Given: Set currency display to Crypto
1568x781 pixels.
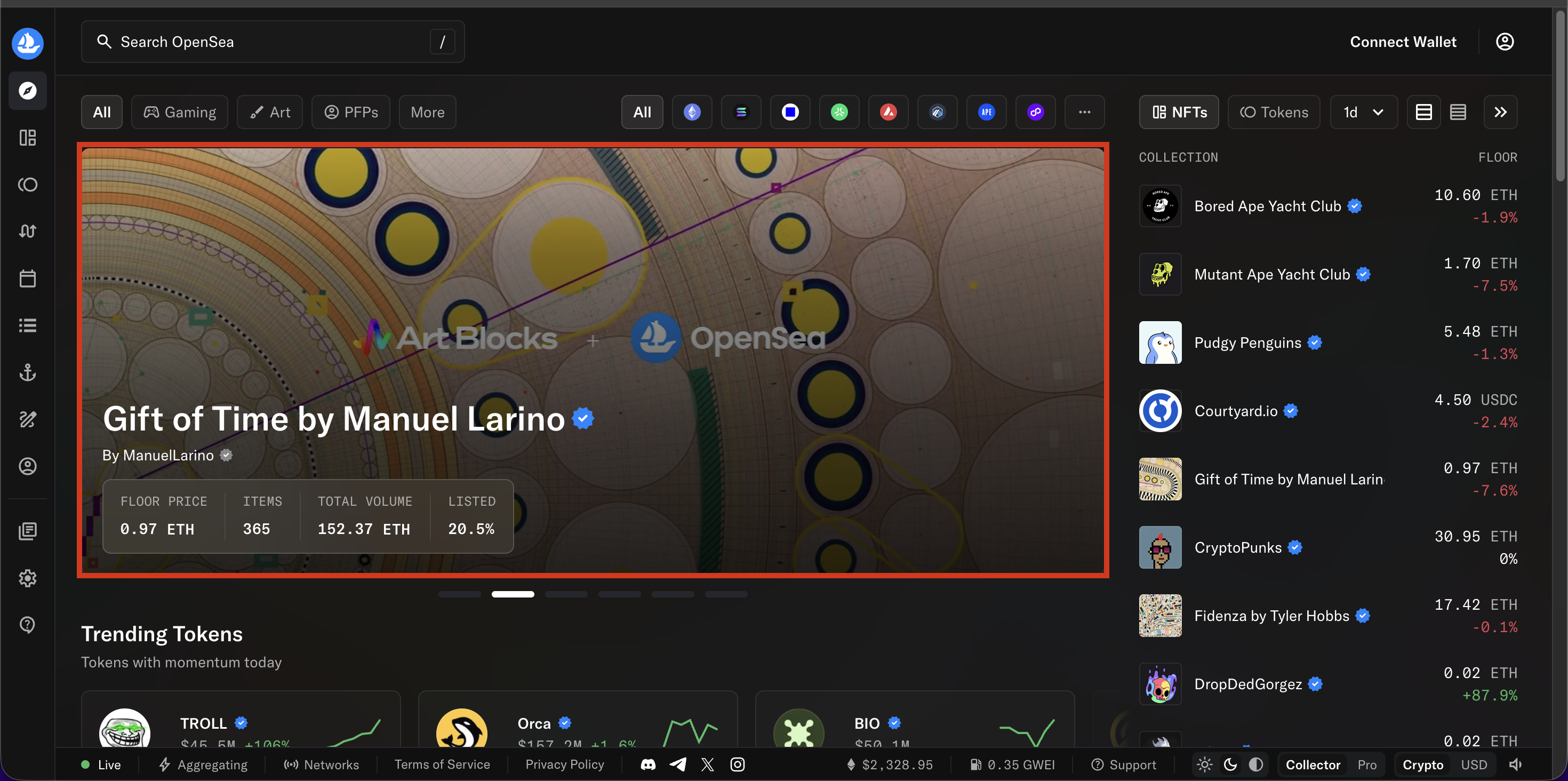Looking at the screenshot, I should (1422, 764).
